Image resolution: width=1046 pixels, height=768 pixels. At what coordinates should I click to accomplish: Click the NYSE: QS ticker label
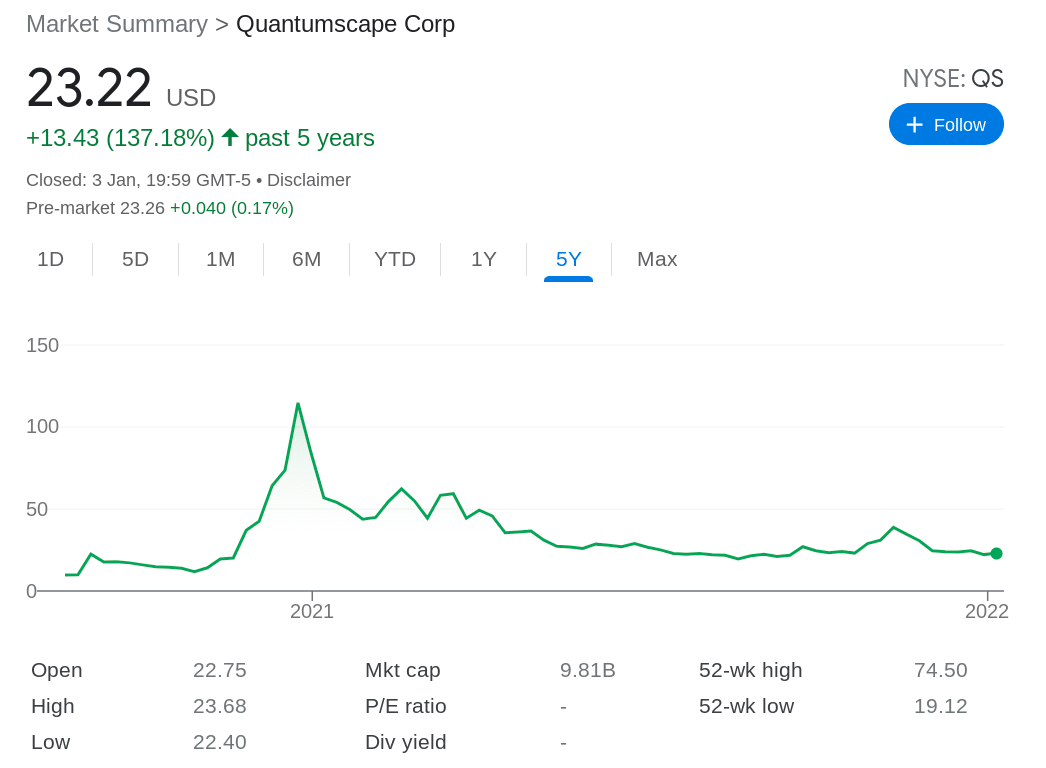pos(952,79)
